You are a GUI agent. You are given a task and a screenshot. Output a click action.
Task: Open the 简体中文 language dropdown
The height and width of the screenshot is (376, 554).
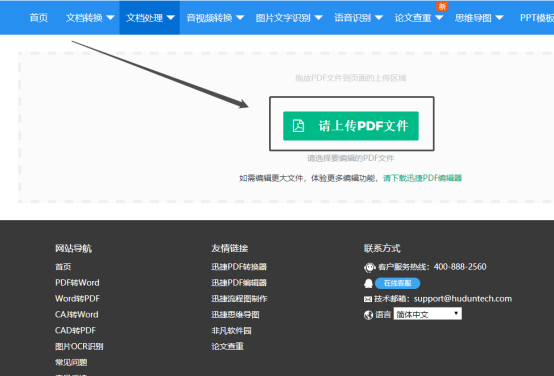coord(428,314)
